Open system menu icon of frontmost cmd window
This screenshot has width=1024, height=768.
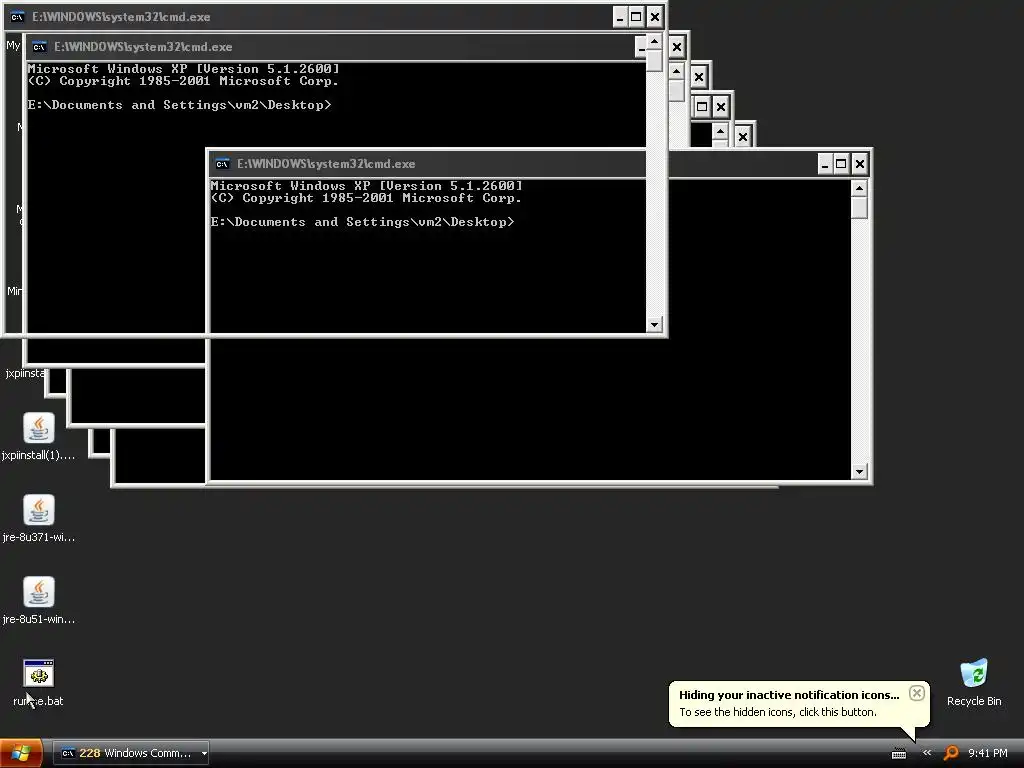pyautogui.click(x=222, y=164)
